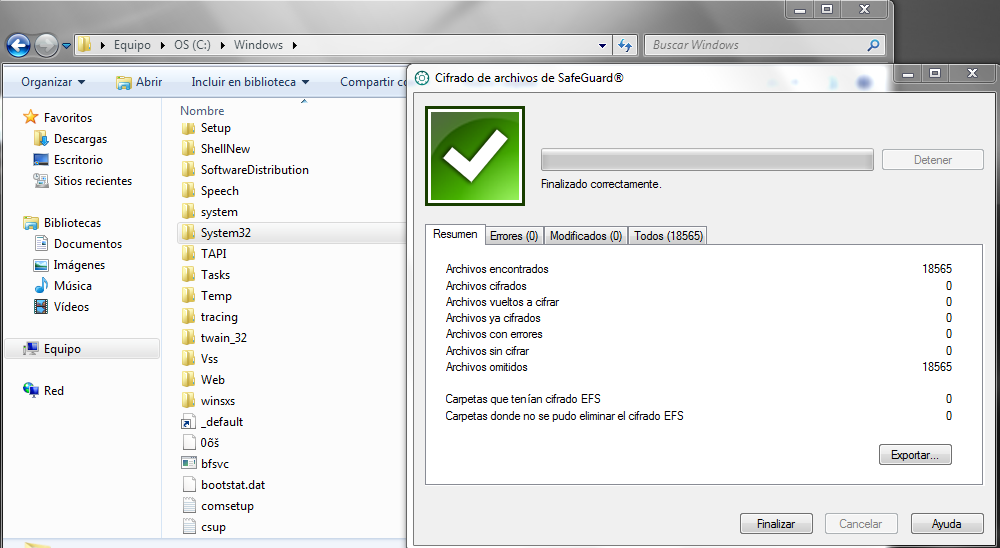Click the Temp folder icon

click(188, 296)
